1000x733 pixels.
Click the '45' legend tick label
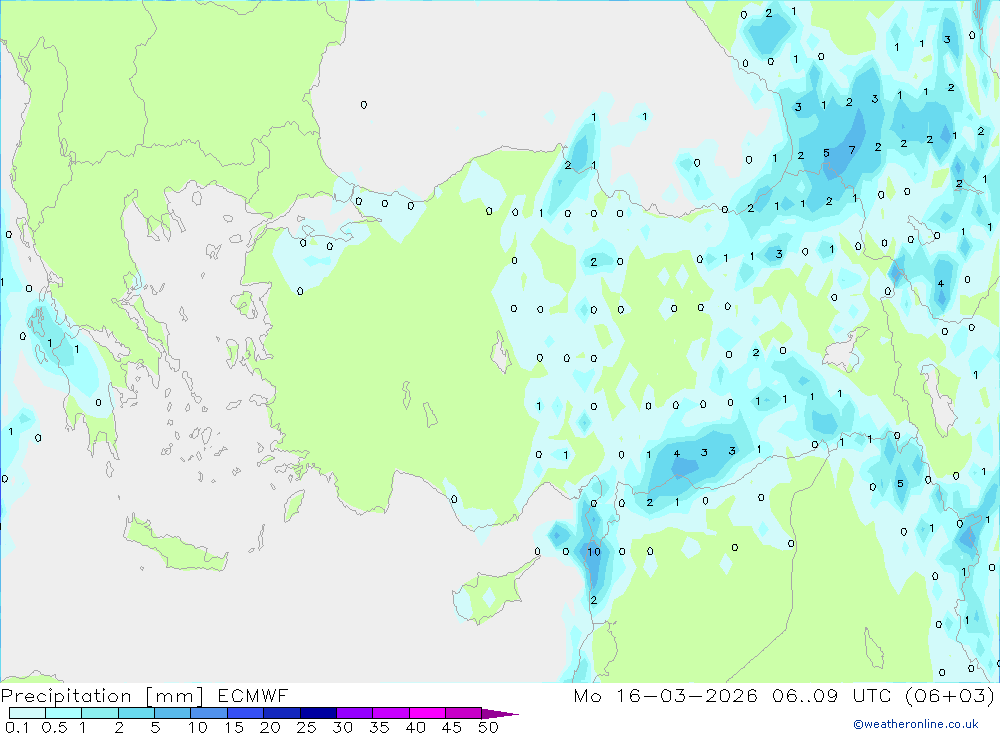click(452, 727)
